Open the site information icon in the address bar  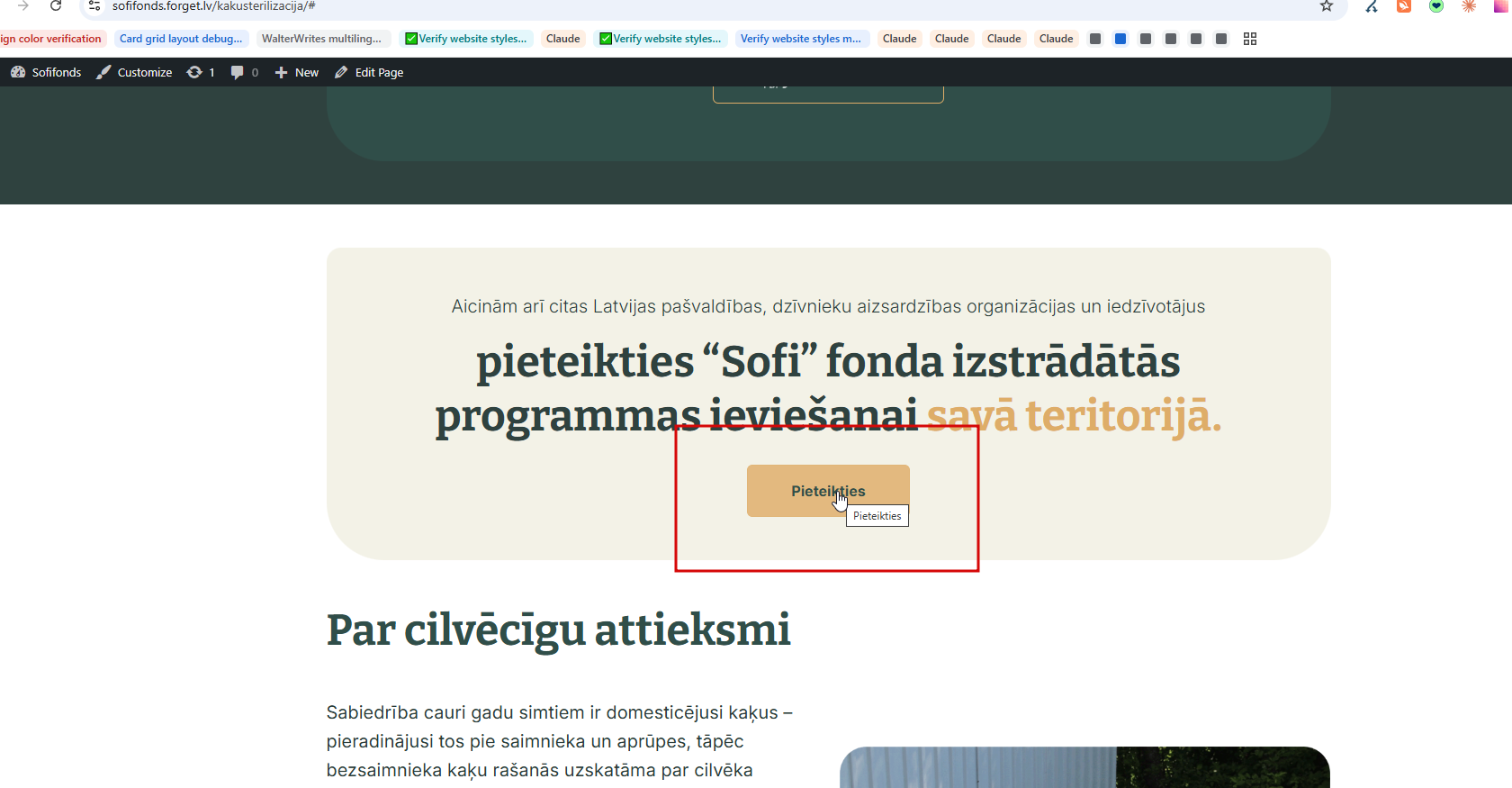tap(94, 6)
